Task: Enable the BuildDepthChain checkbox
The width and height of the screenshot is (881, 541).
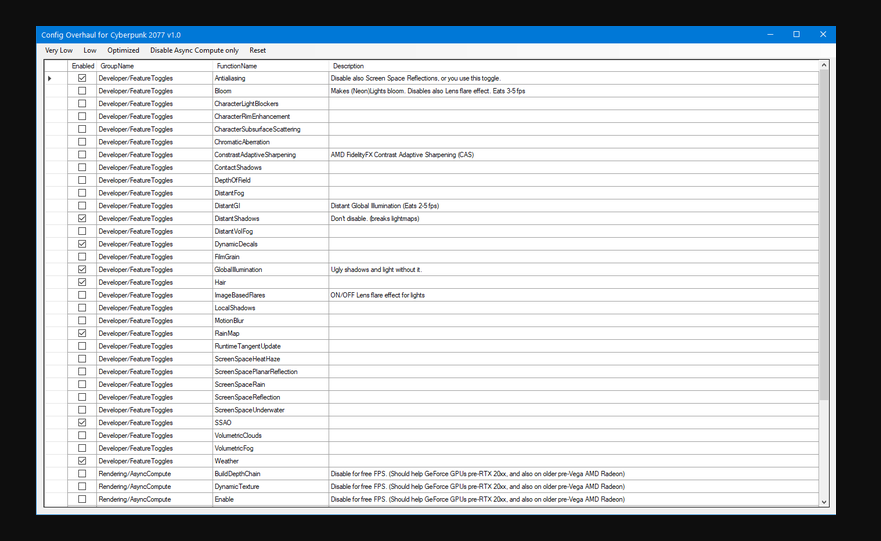Action: [82, 474]
